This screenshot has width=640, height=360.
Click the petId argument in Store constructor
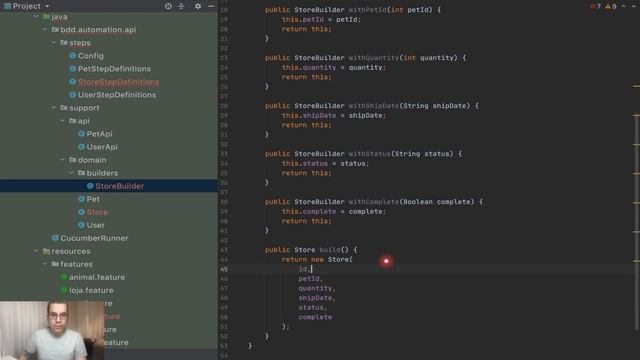[309, 279]
